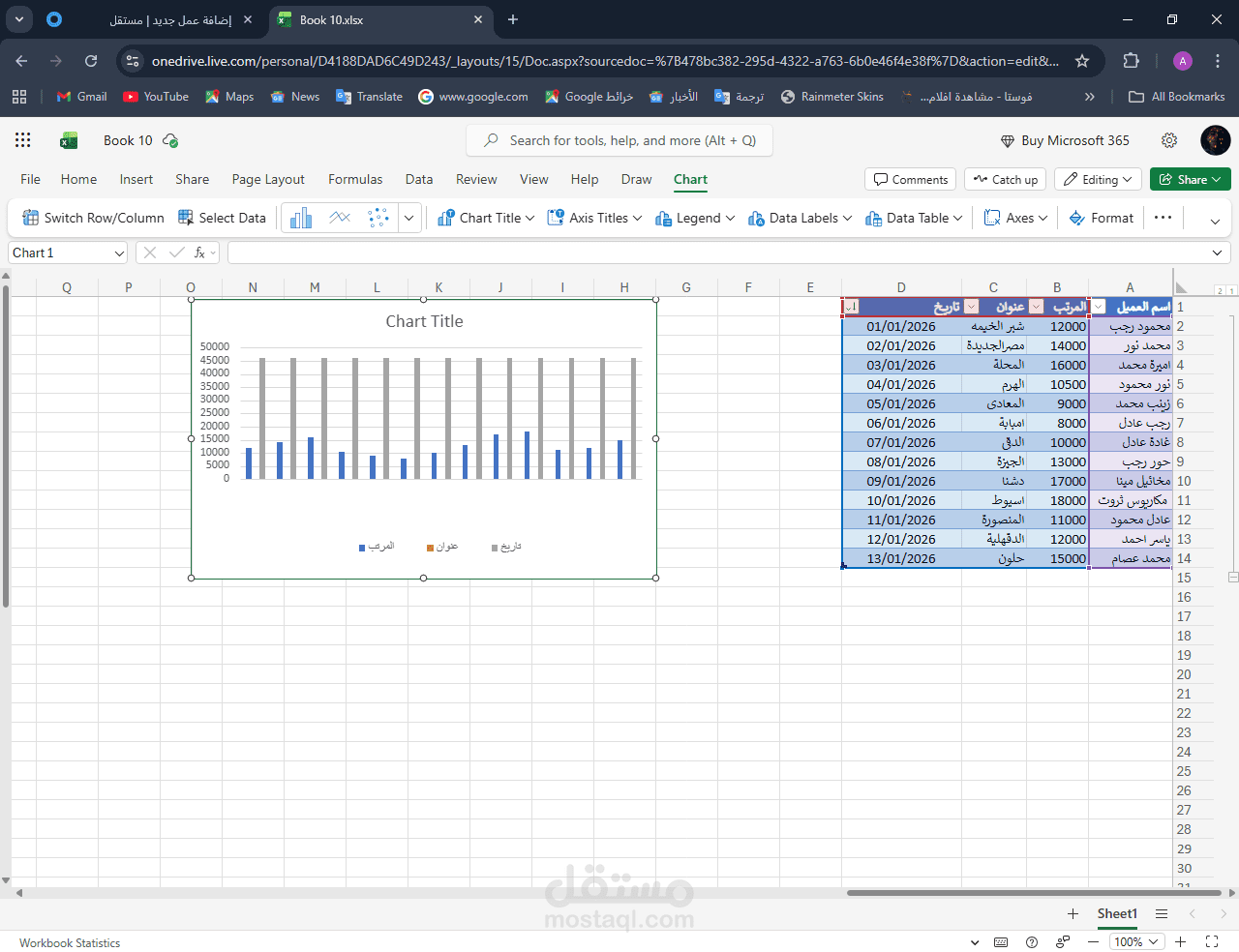
Task: Switch to the مستقل browser tab
Action: pyautogui.click(x=170, y=19)
